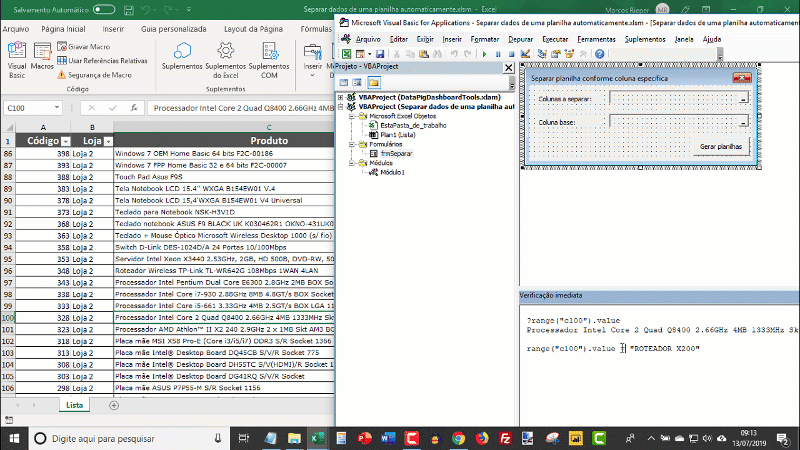Open Chrome from the taskbar
The image size is (800, 450).
(458, 438)
